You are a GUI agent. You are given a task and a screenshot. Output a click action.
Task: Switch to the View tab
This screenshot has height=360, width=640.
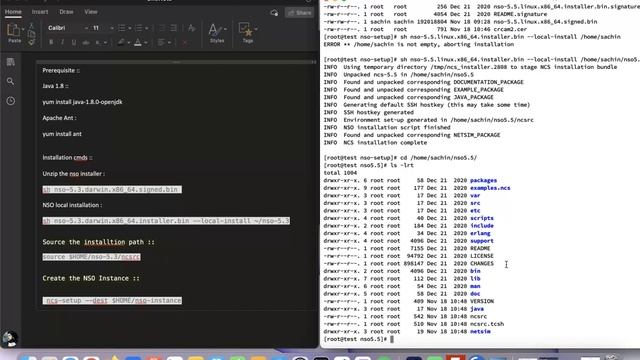(x=91, y=12)
